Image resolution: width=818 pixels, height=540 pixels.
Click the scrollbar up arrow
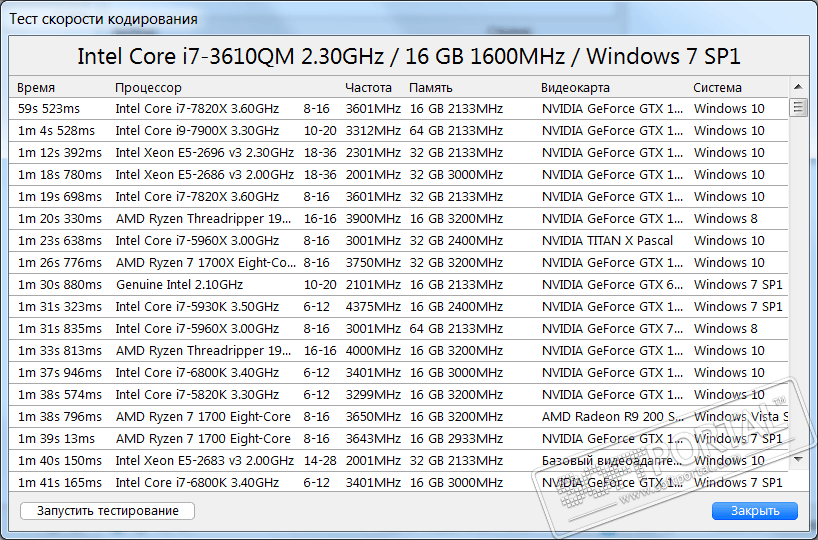[x=798, y=87]
